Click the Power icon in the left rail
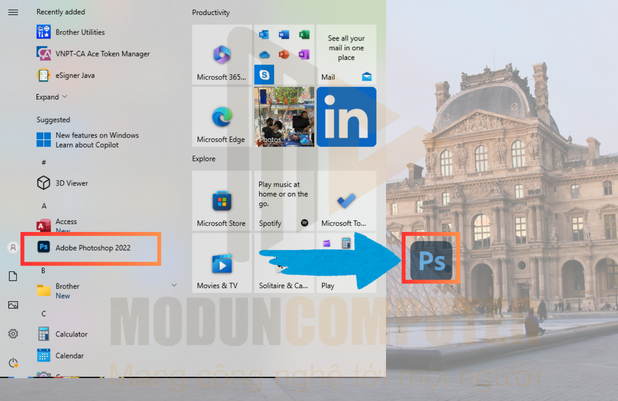Viewport: 618px width, 401px height. point(13,363)
